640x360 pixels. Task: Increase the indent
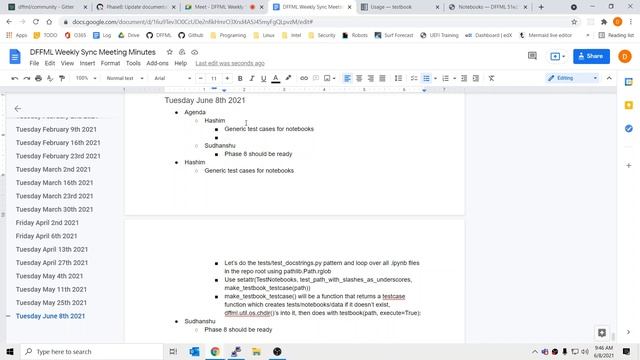[x=476, y=78]
